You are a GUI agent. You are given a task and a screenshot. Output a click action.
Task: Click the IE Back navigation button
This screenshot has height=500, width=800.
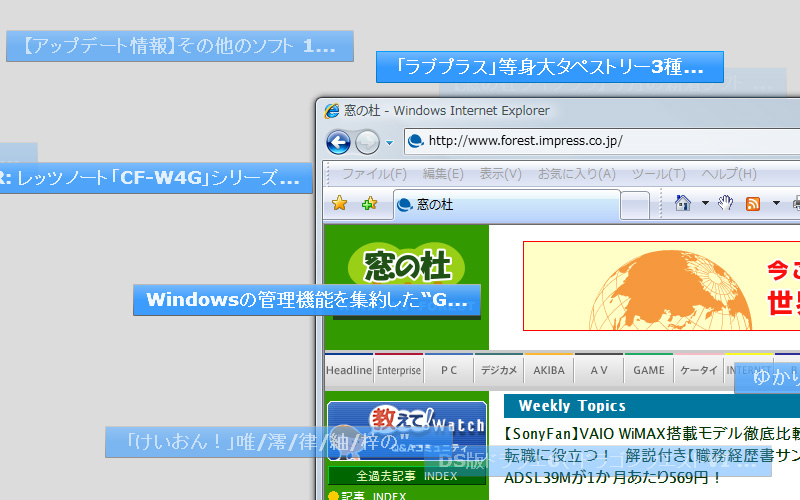338,142
